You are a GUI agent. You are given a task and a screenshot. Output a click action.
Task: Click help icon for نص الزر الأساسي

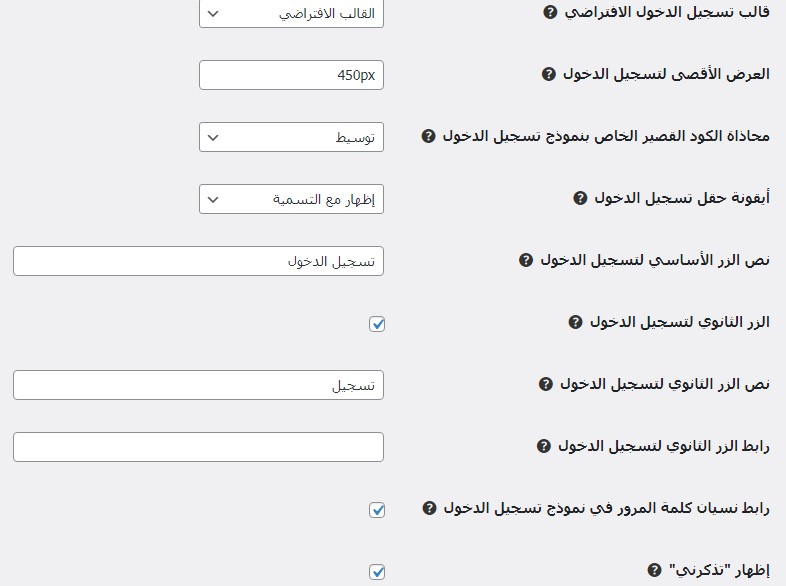point(526,260)
